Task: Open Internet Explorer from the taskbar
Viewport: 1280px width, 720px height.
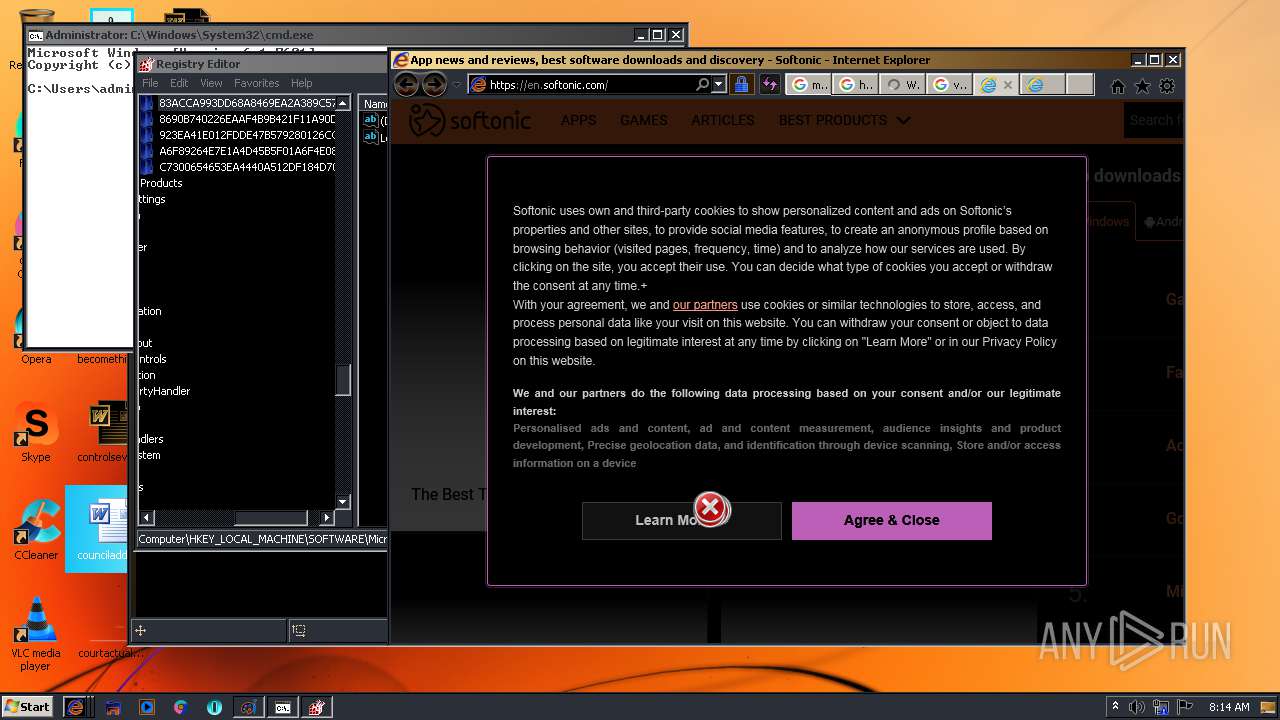Action: 75,707
